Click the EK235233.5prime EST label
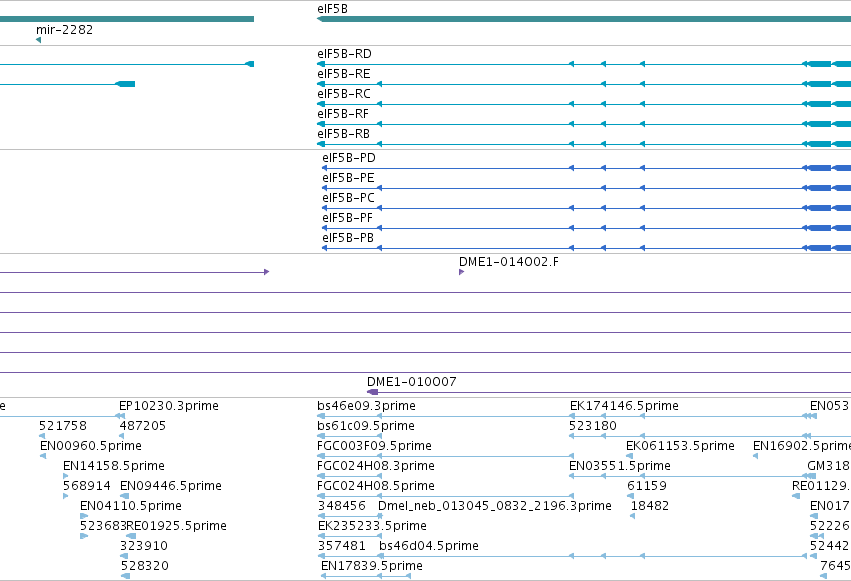 point(372,526)
